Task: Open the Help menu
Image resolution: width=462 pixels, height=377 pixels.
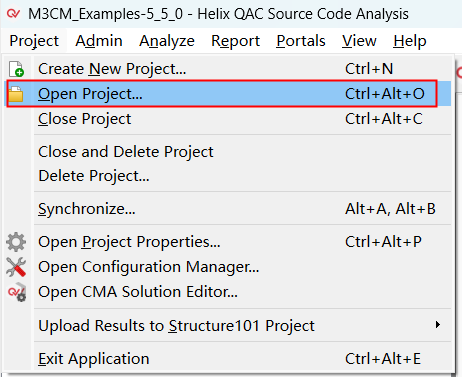Action: pyautogui.click(x=410, y=41)
